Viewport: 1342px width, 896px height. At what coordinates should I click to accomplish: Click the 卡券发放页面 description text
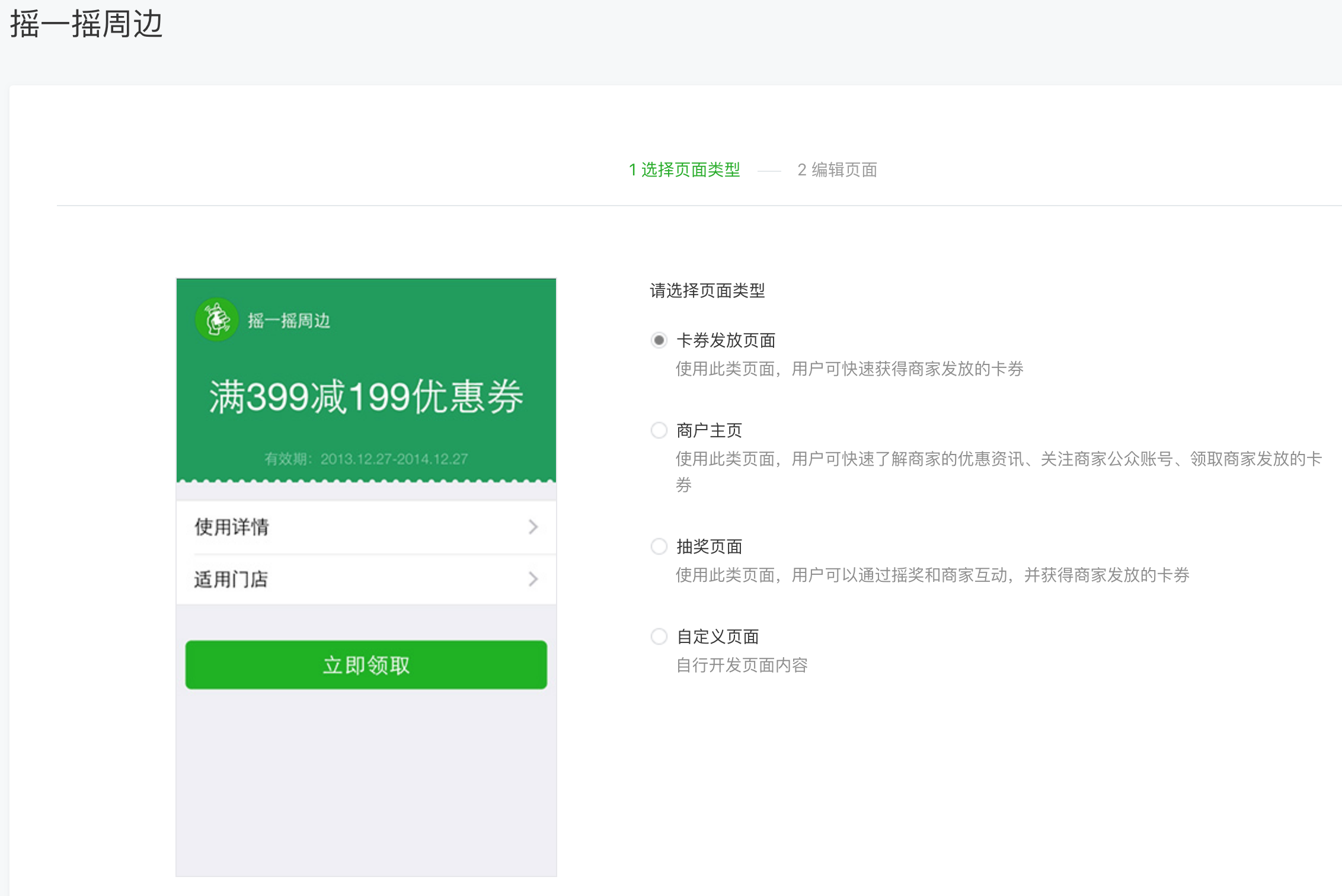pyautogui.click(x=849, y=369)
